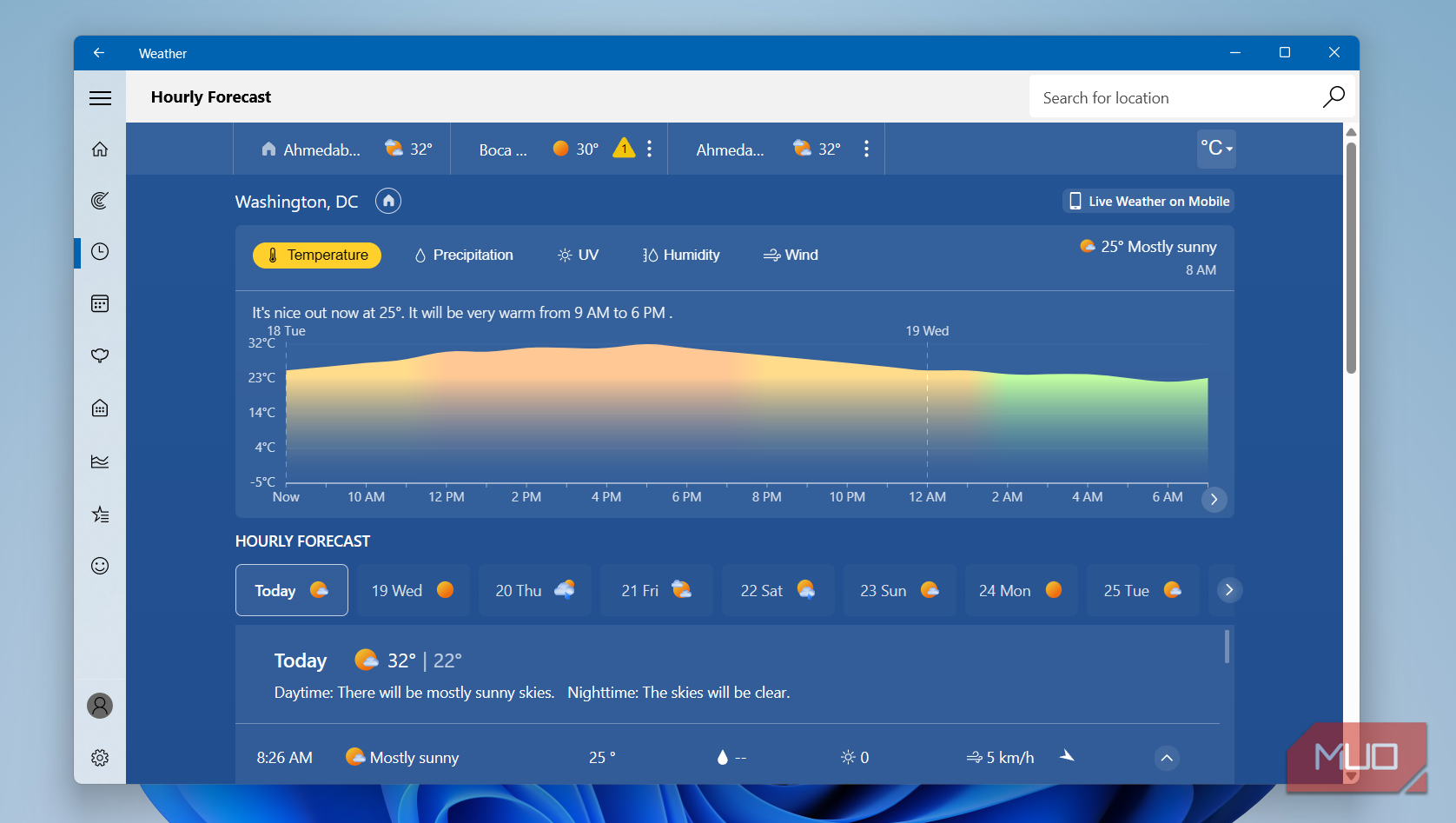The width and height of the screenshot is (1456, 823).
Task: Click the '32° | 22°' Today high-low text
Action: (424, 660)
